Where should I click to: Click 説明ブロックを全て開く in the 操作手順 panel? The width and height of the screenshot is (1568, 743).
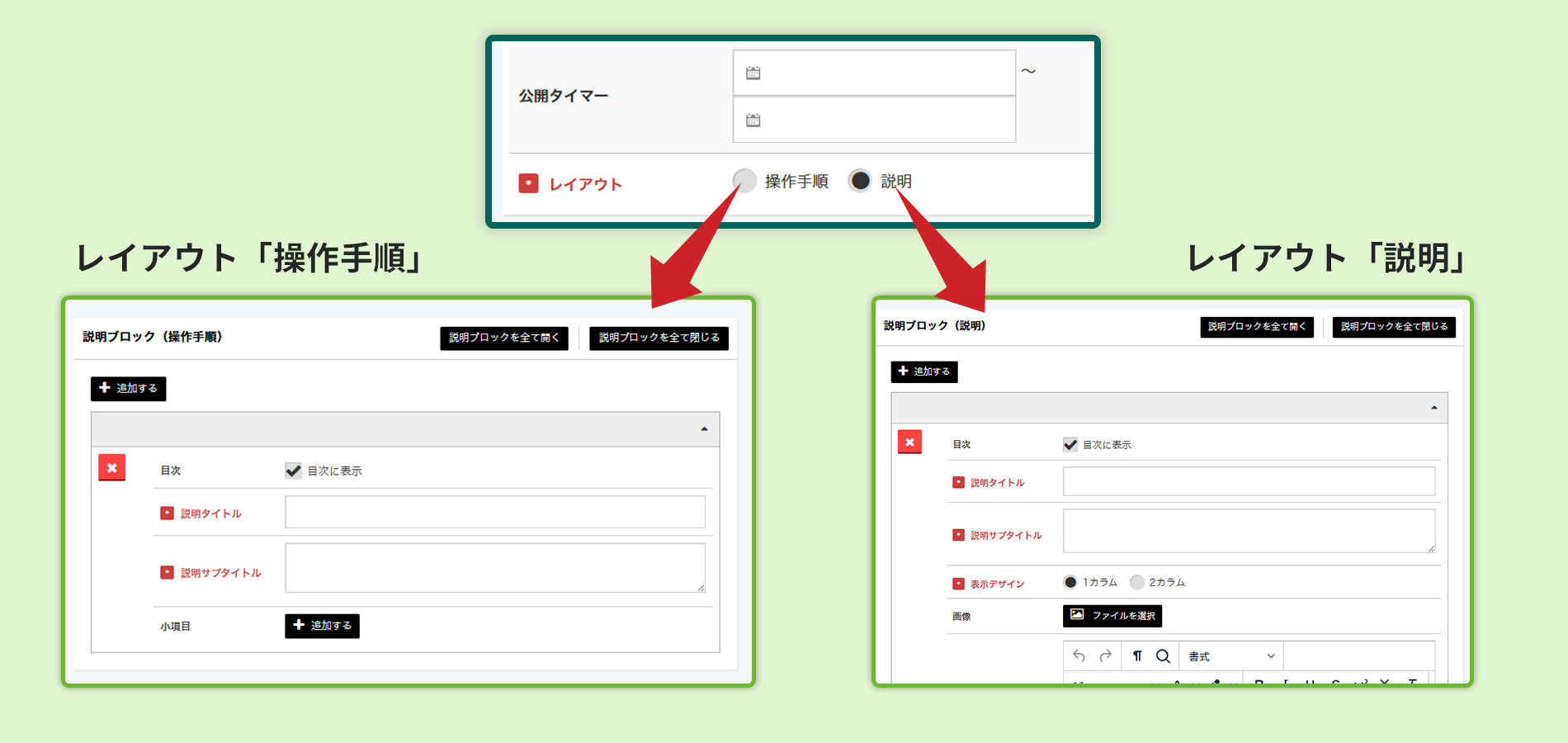pos(503,338)
